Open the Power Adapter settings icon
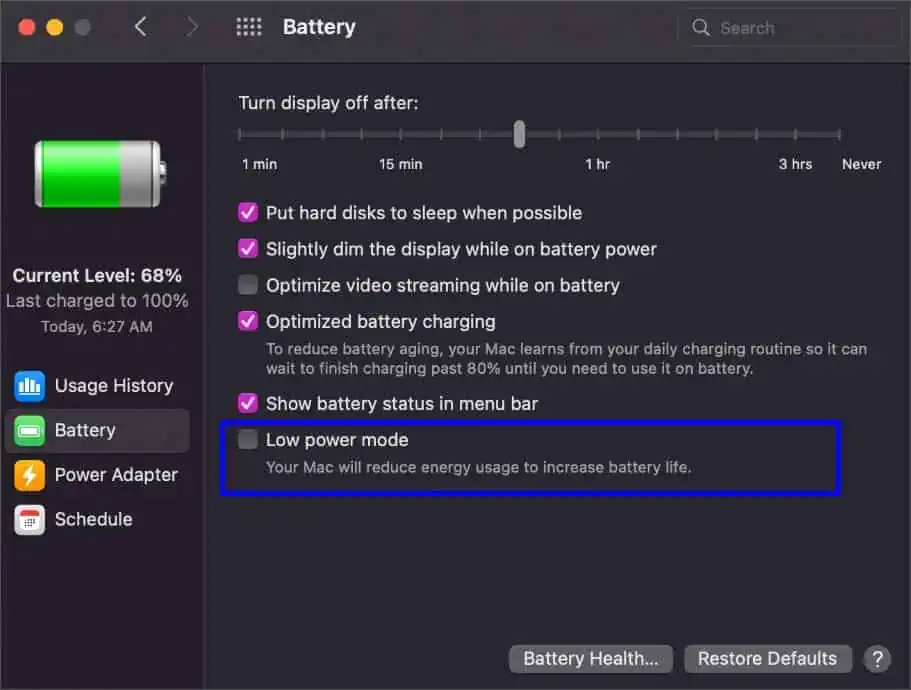The width and height of the screenshot is (911, 690). pos(29,475)
